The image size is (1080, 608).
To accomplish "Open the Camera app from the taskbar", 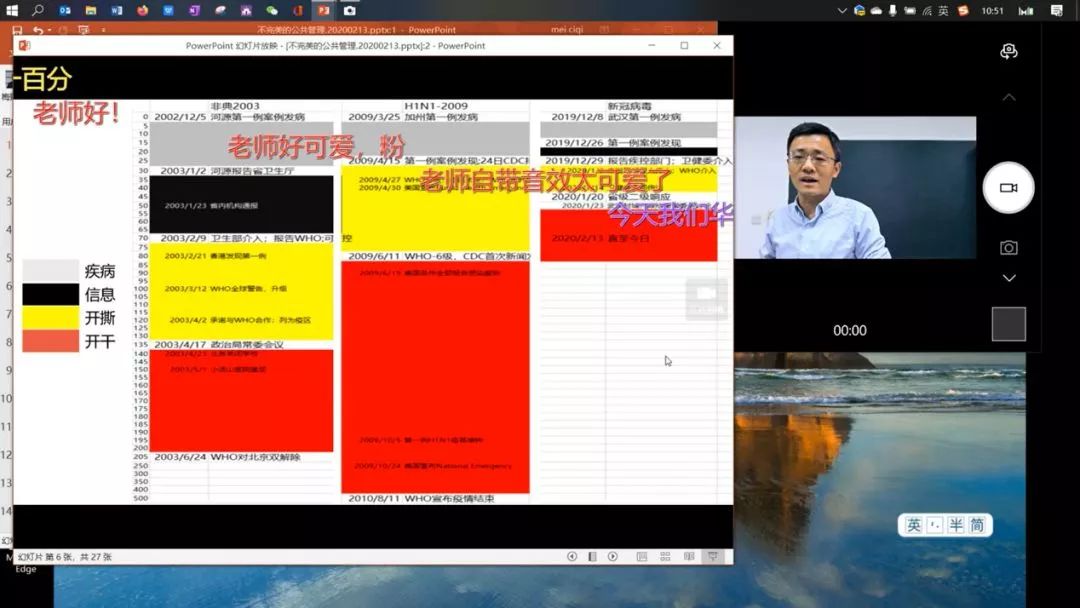I will [348, 11].
